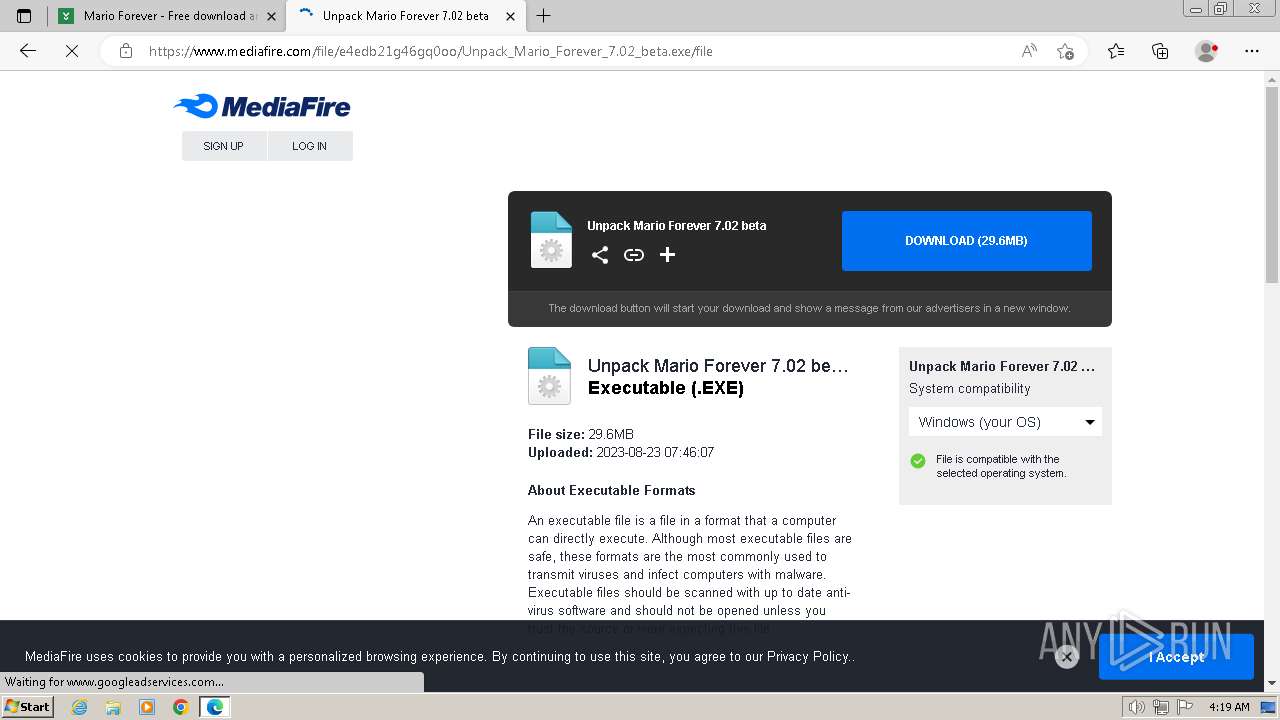Open Chrome from taskbar
The width and height of the screenshot is (1280, 720).
pyautogui.click(x=180, y=707)
